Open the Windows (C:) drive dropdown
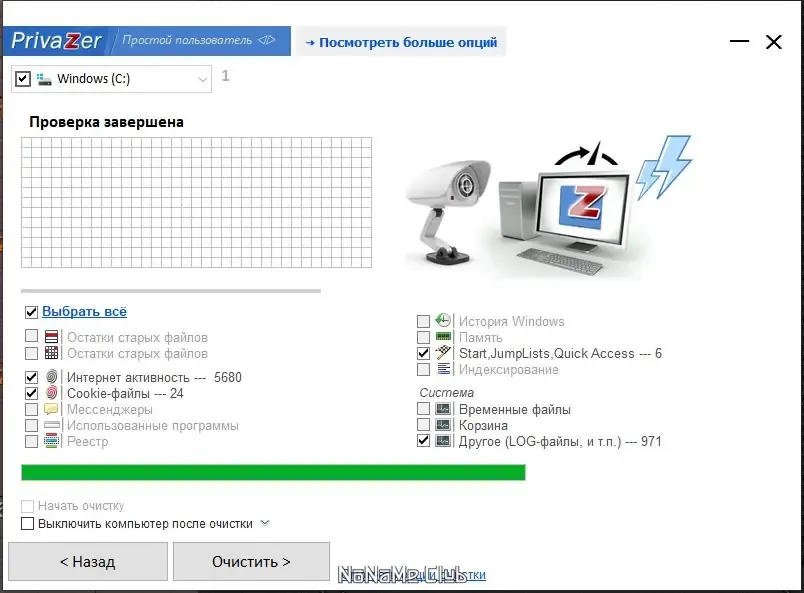 [203, 80]
